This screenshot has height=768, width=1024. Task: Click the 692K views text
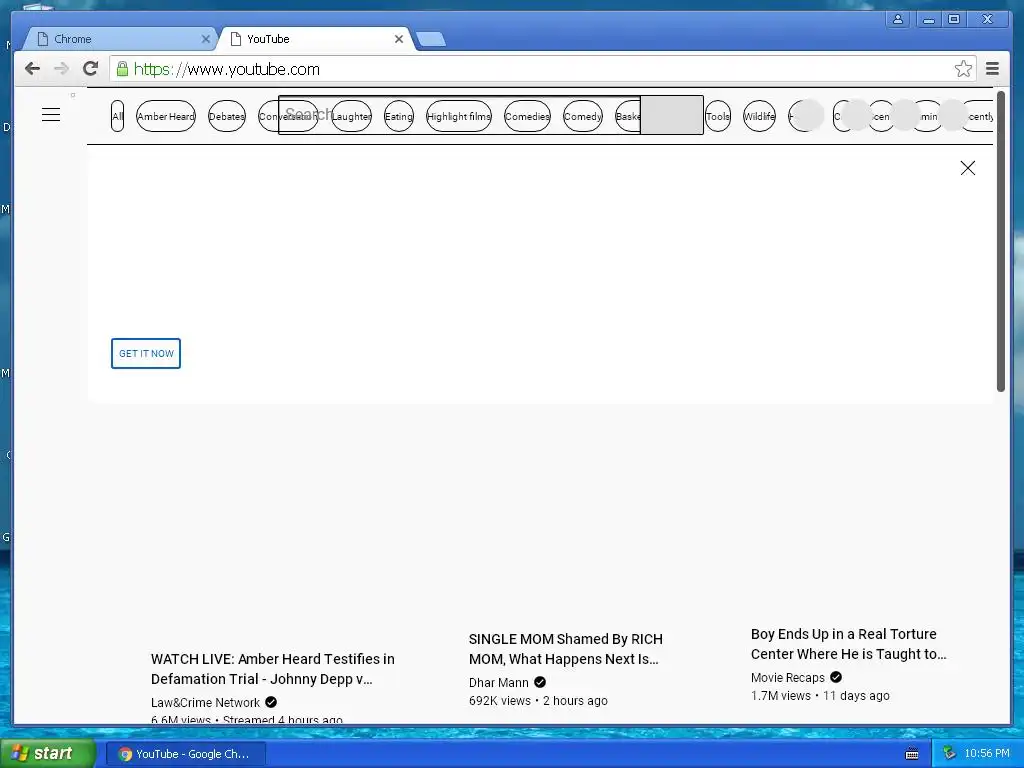tap(500, 701)
